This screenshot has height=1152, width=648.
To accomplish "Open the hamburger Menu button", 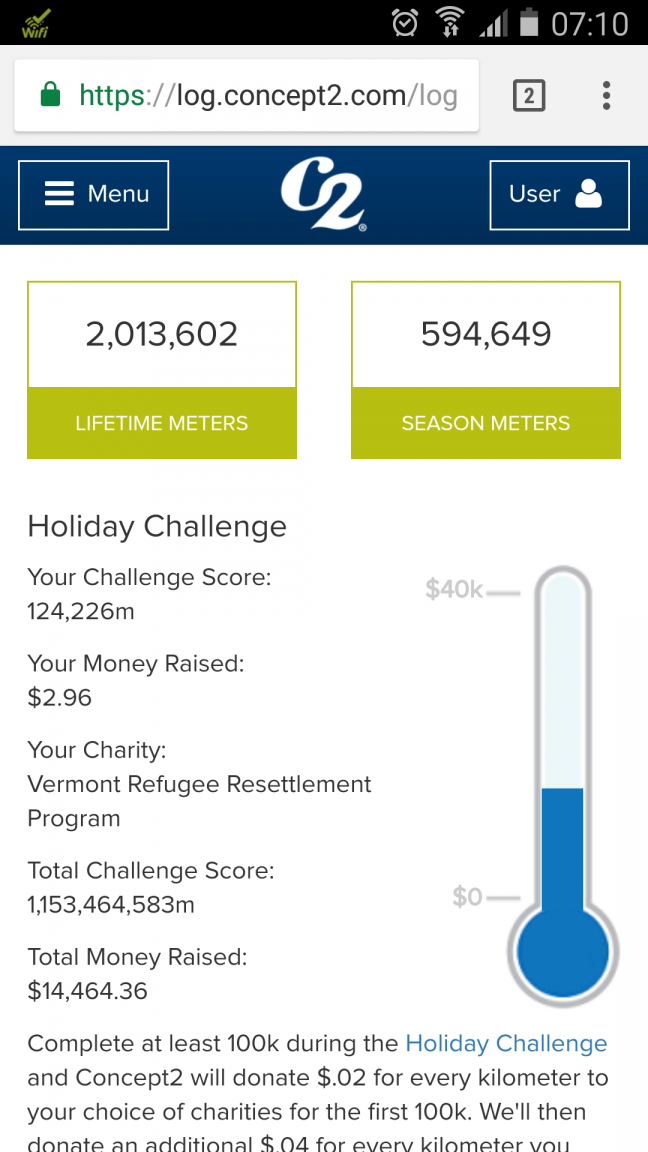I will pos(93,195).
